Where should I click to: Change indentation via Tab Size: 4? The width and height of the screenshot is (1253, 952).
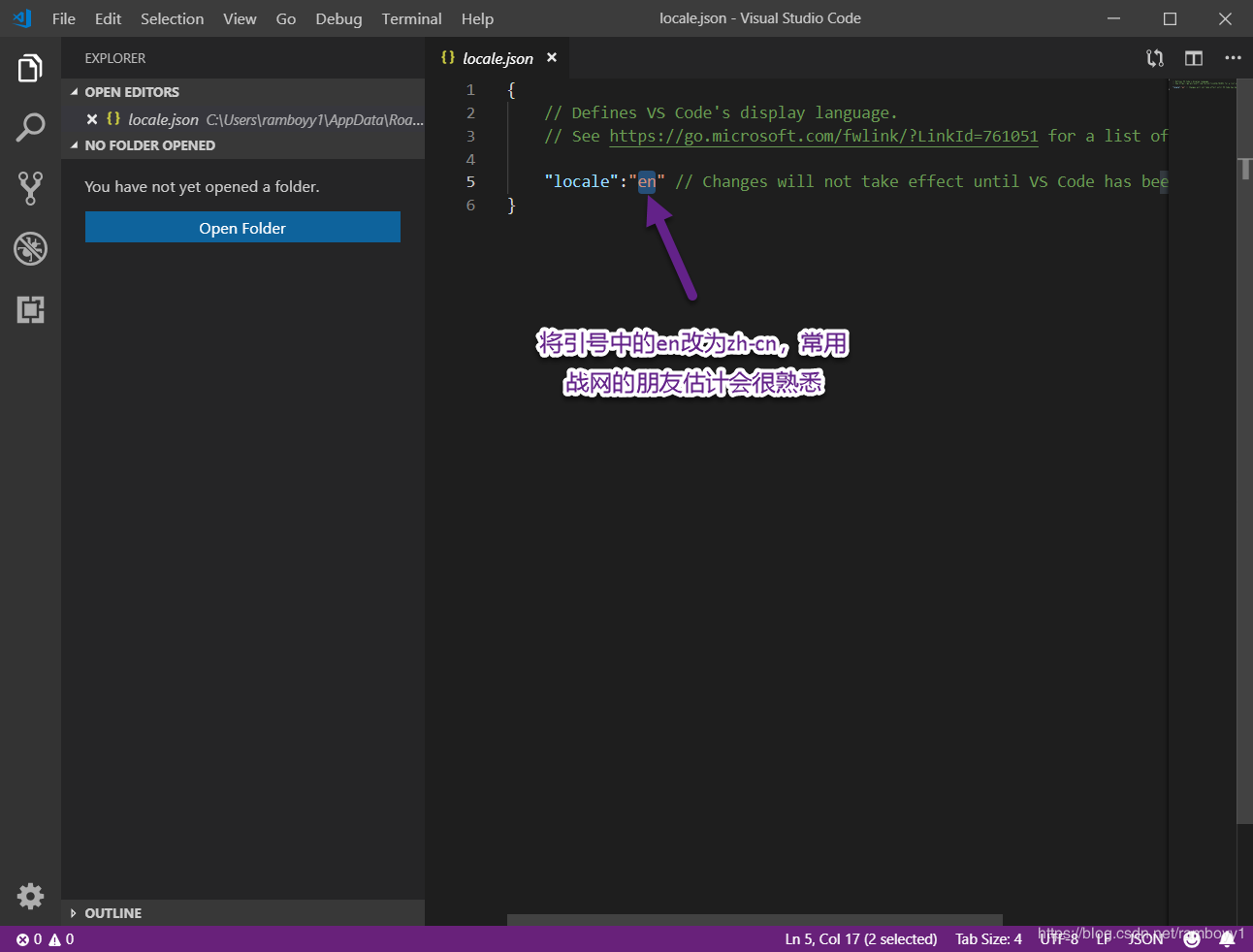click(988, 939)
